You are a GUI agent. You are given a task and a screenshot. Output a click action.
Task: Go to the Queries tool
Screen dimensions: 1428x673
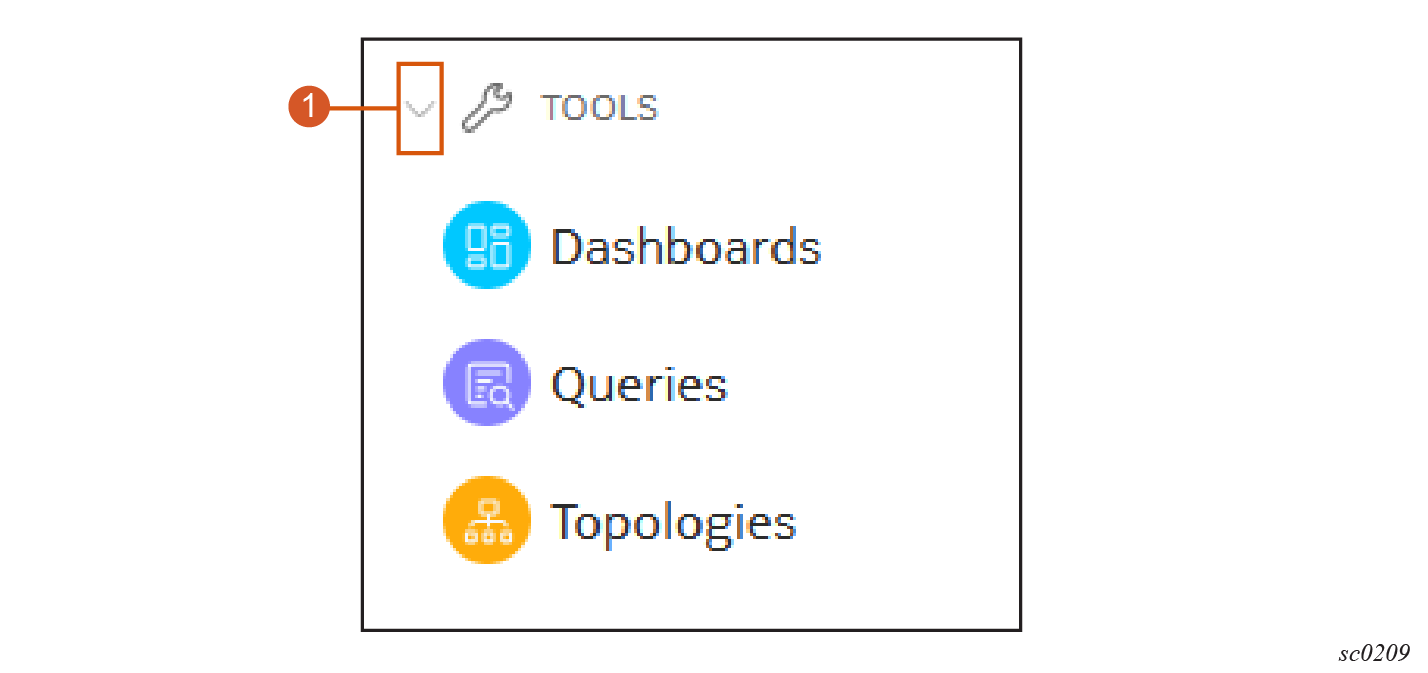(585, 383)
